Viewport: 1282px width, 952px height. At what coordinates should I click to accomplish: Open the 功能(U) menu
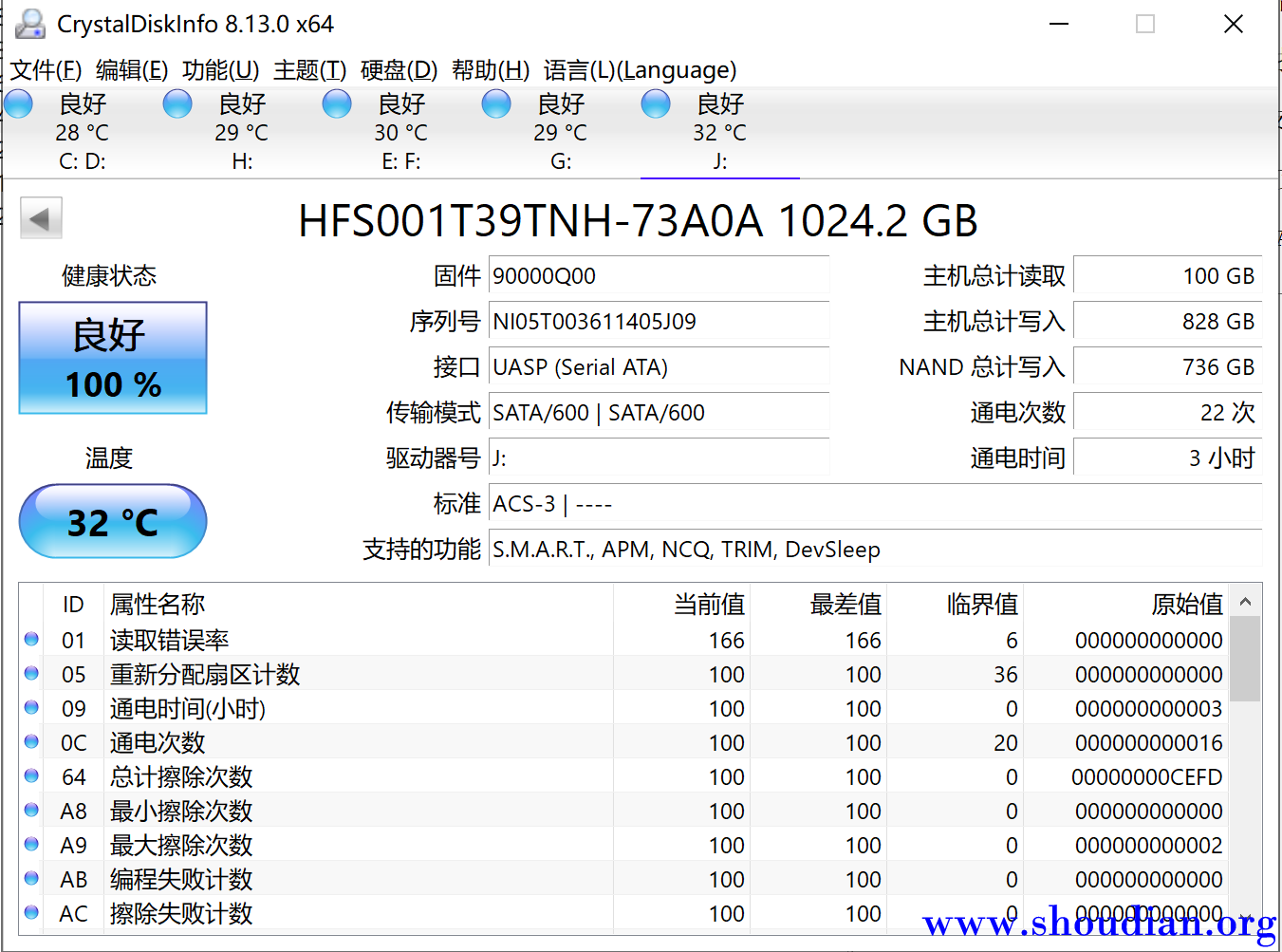[x=220, y=70]
